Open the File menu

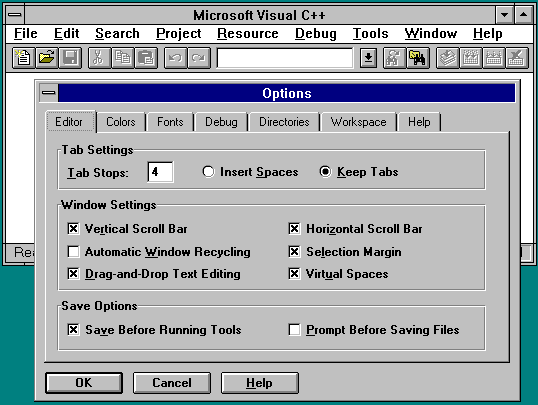[26, 34]
